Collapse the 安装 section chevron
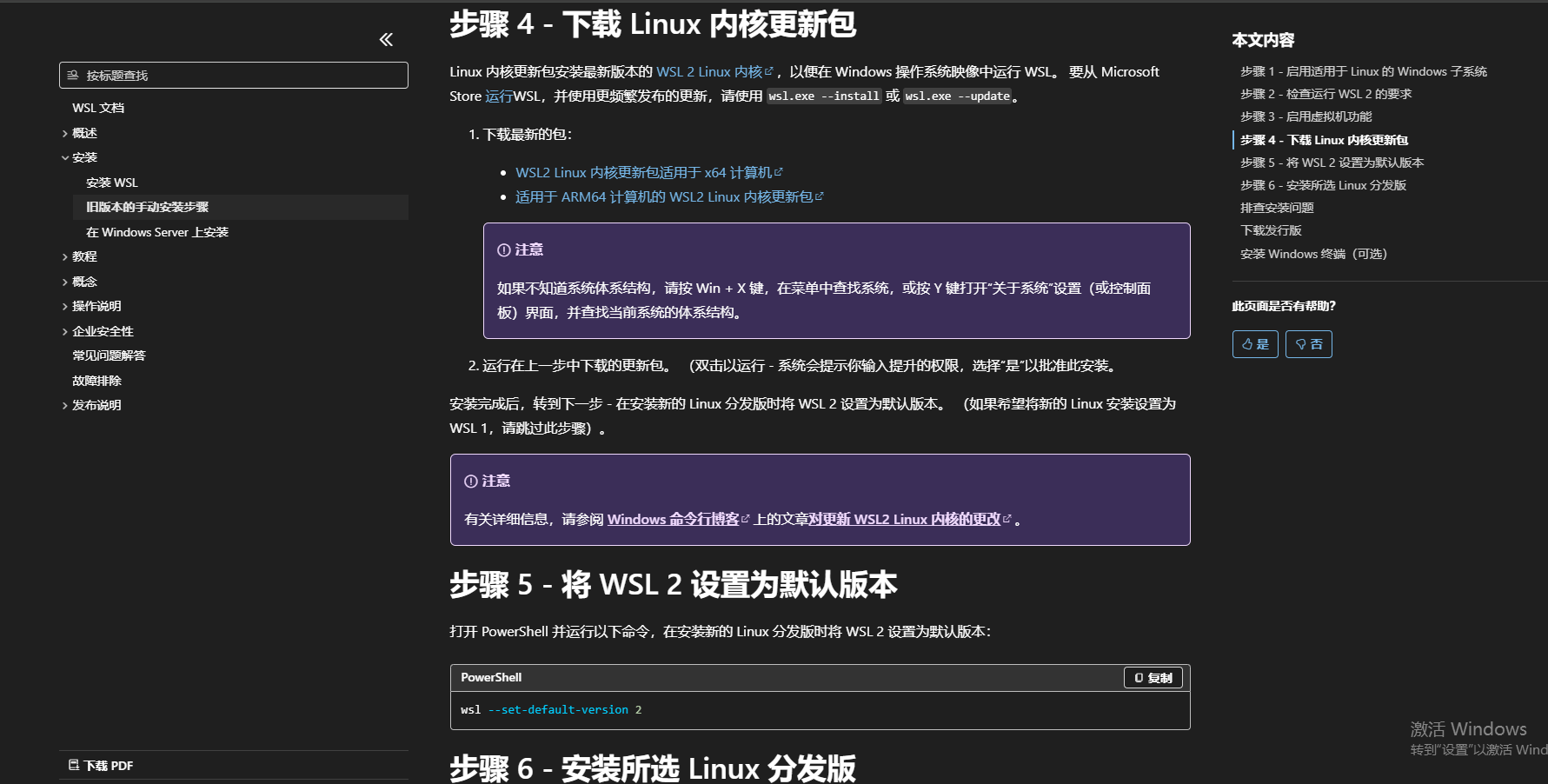This screenshot has height=784, width=1548. (65, 157)
